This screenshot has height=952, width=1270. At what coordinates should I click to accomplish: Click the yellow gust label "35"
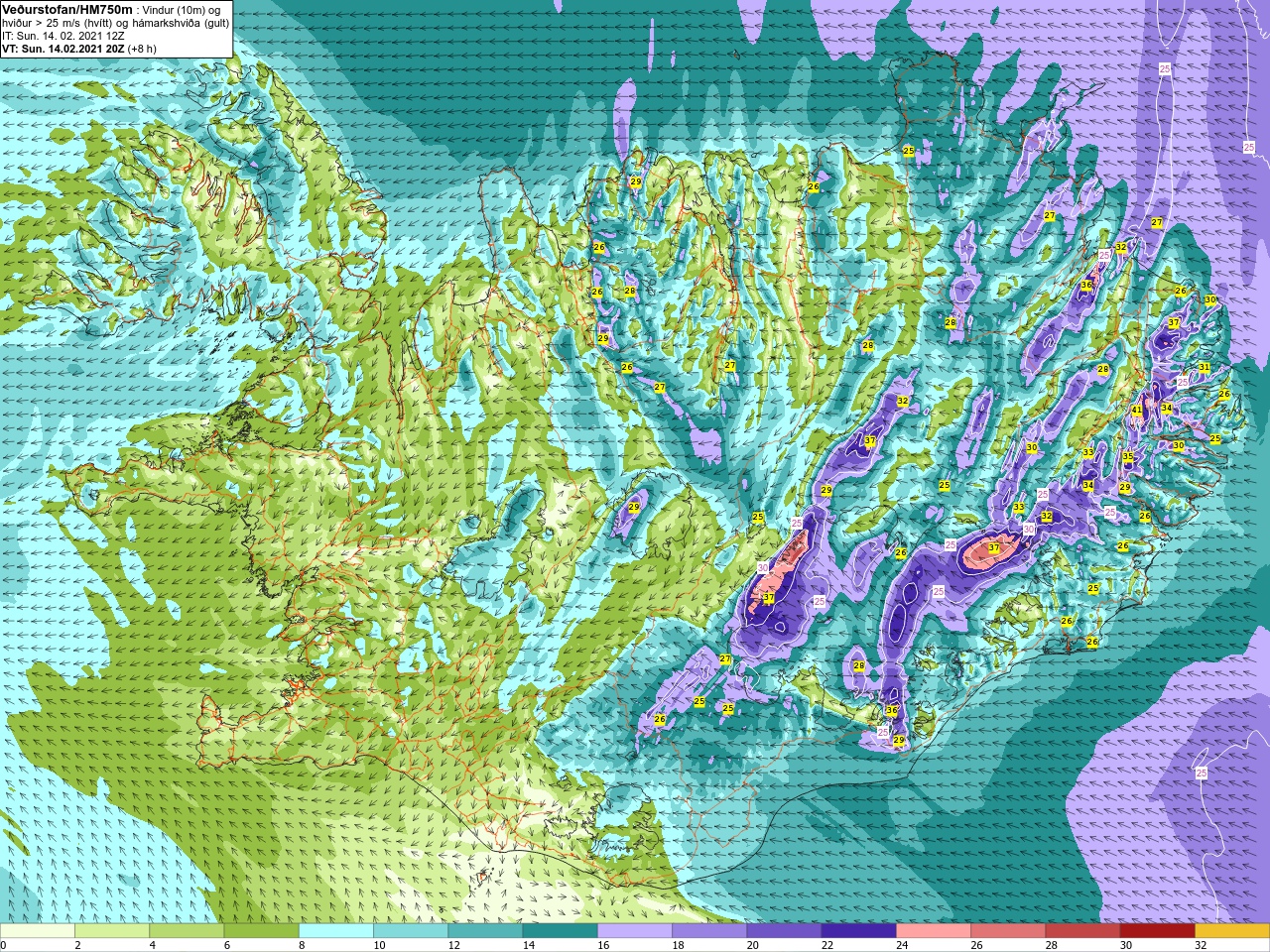[x=1128, y=457]
